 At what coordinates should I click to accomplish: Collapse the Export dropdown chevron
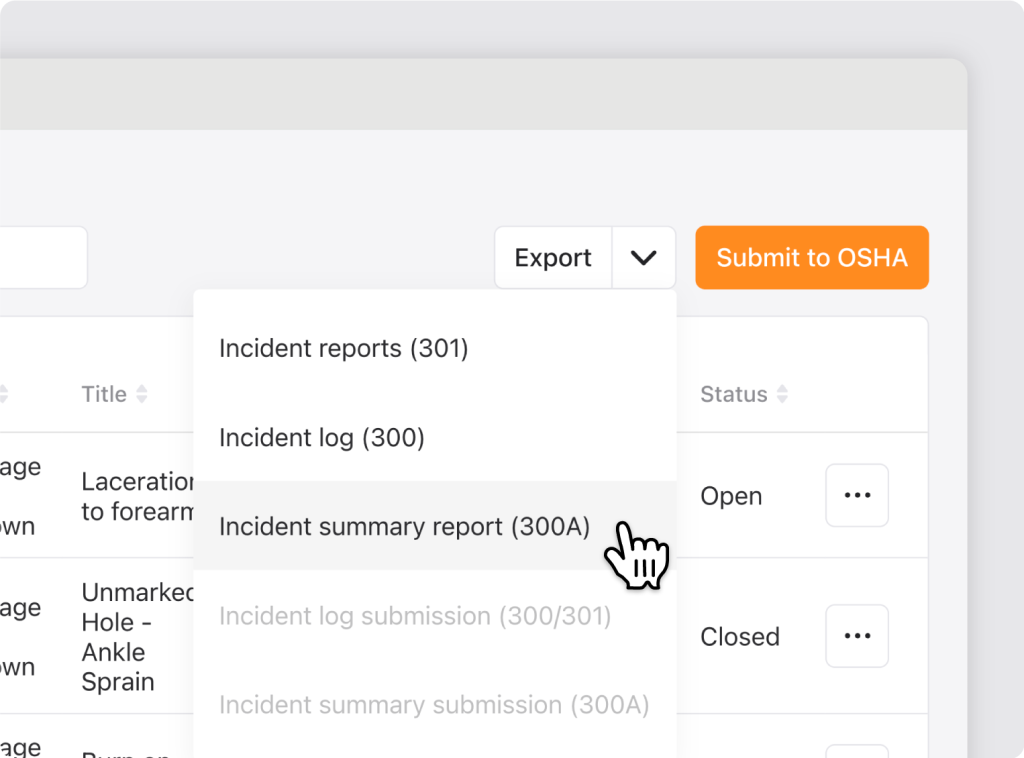[x=644, y=258]
